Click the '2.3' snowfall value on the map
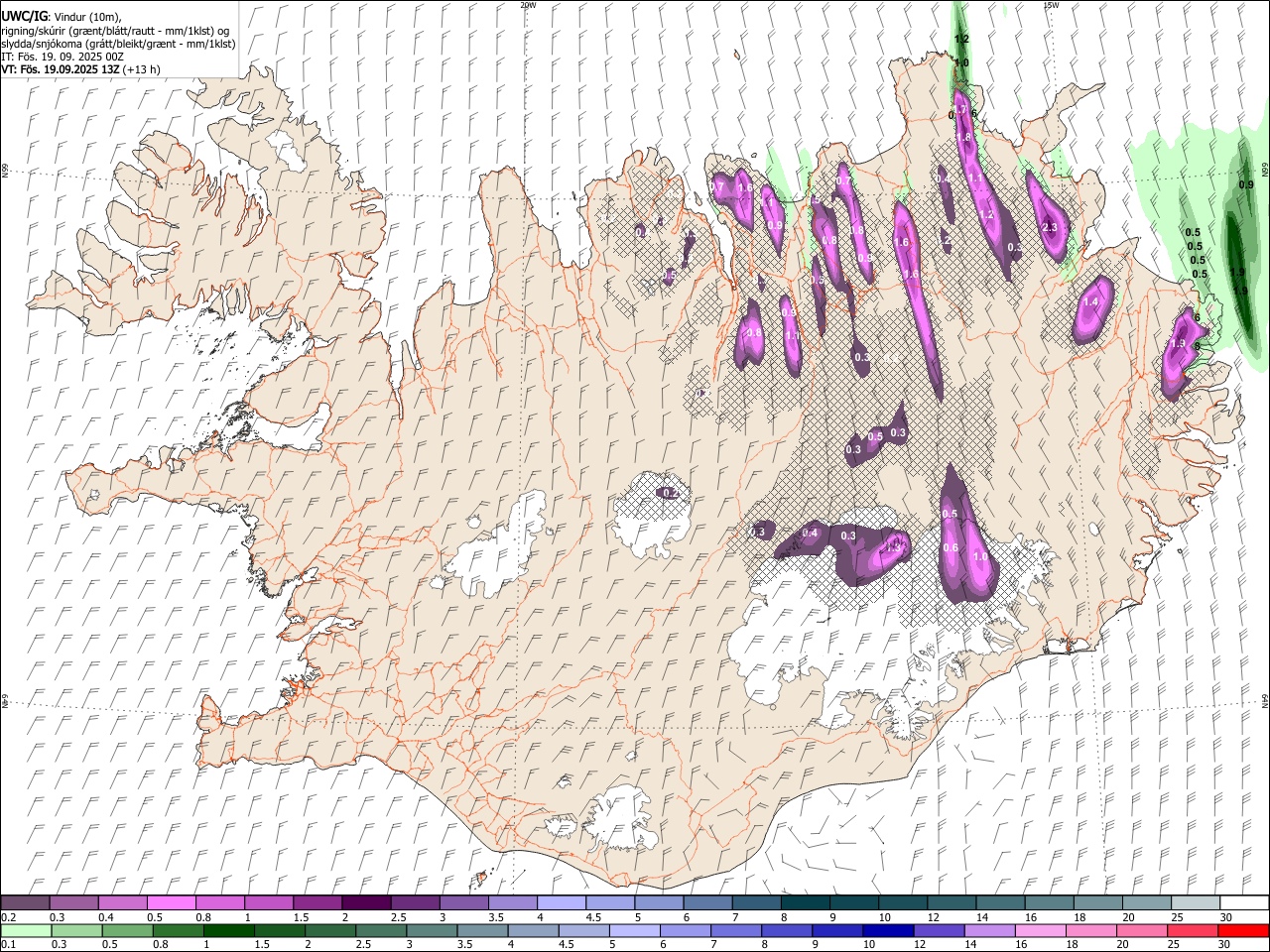The height and width of the screenshot is (952, 1270). point(1051,227)
